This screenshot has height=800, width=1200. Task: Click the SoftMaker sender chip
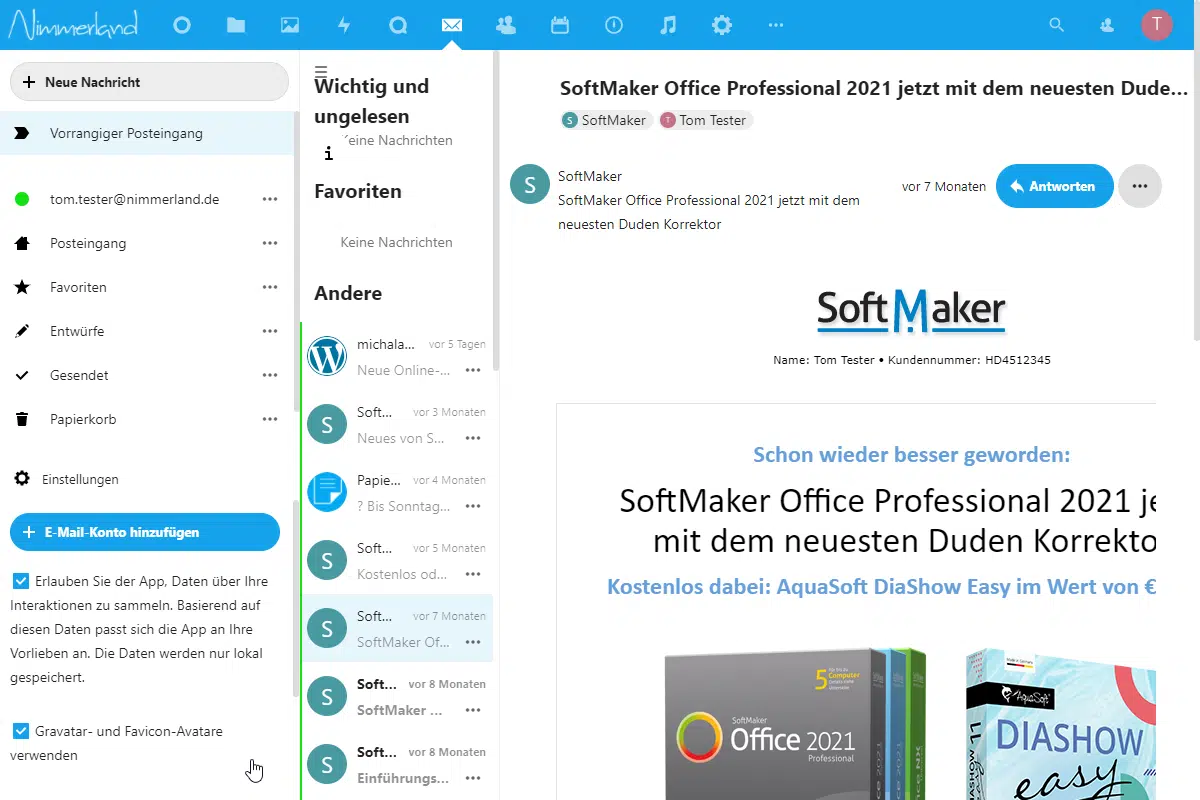pyautogui.click(x=606, y=120)
